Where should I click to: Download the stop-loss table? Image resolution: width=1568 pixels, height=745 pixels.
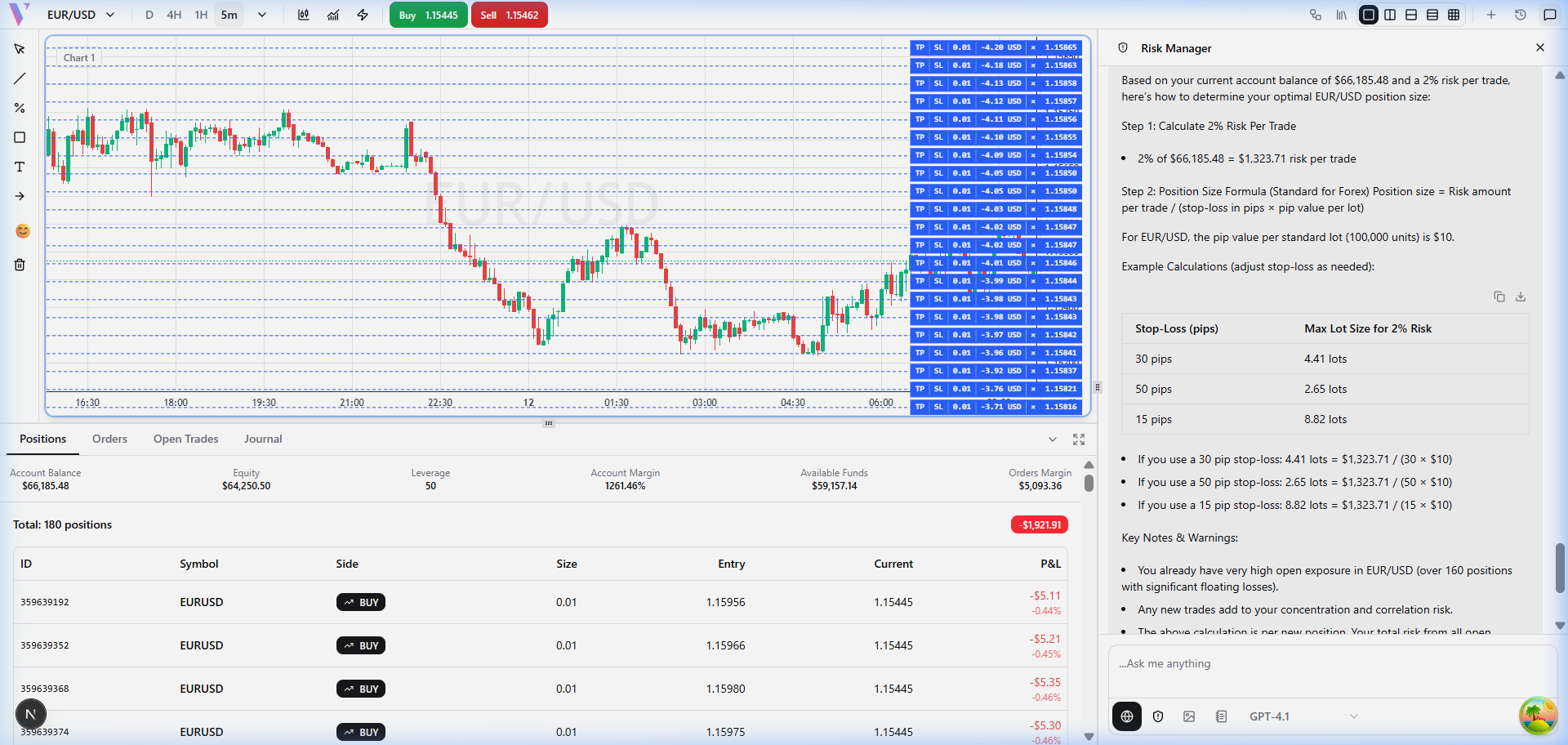[1520, 297]
